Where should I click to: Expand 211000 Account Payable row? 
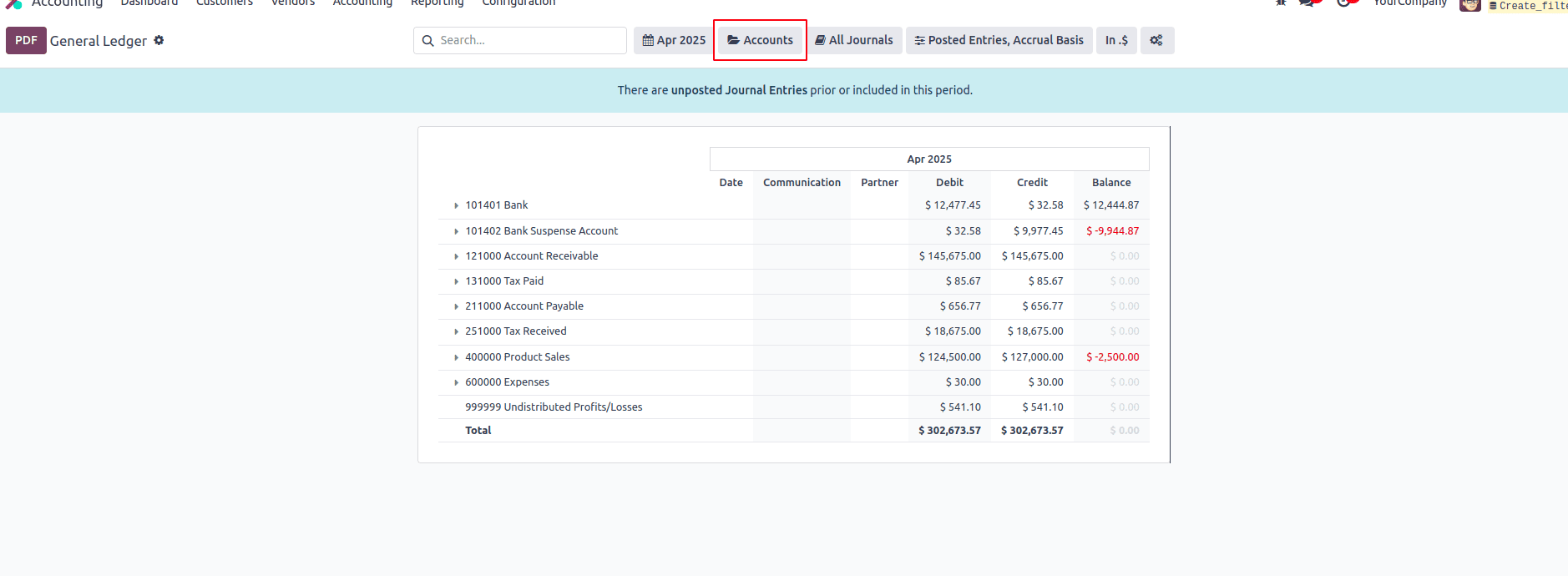pyautogui.click(x=456, y=306)
